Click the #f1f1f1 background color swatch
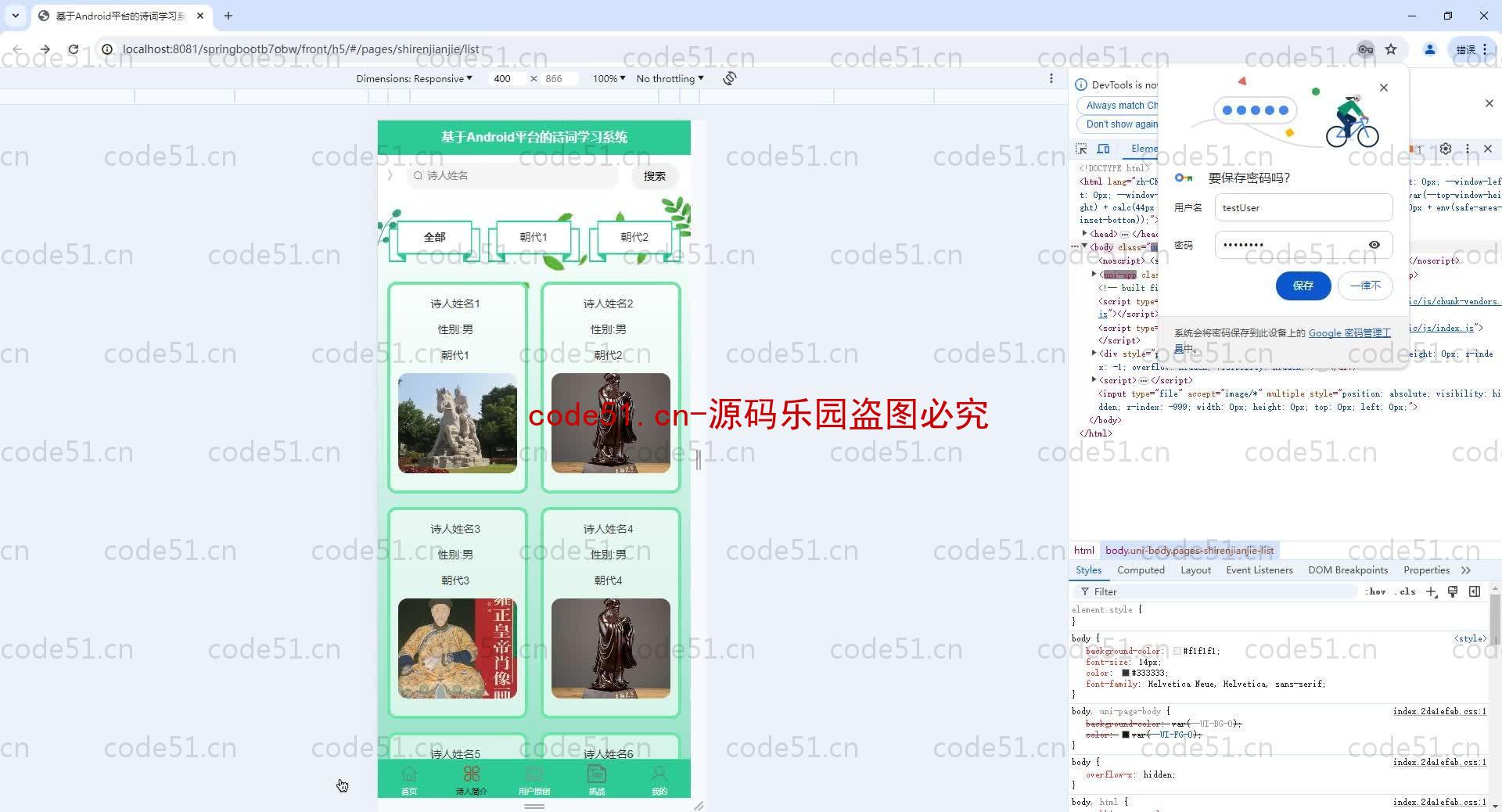The height and width of the screenshot is (812, 1502). [x=1177, y=651]
